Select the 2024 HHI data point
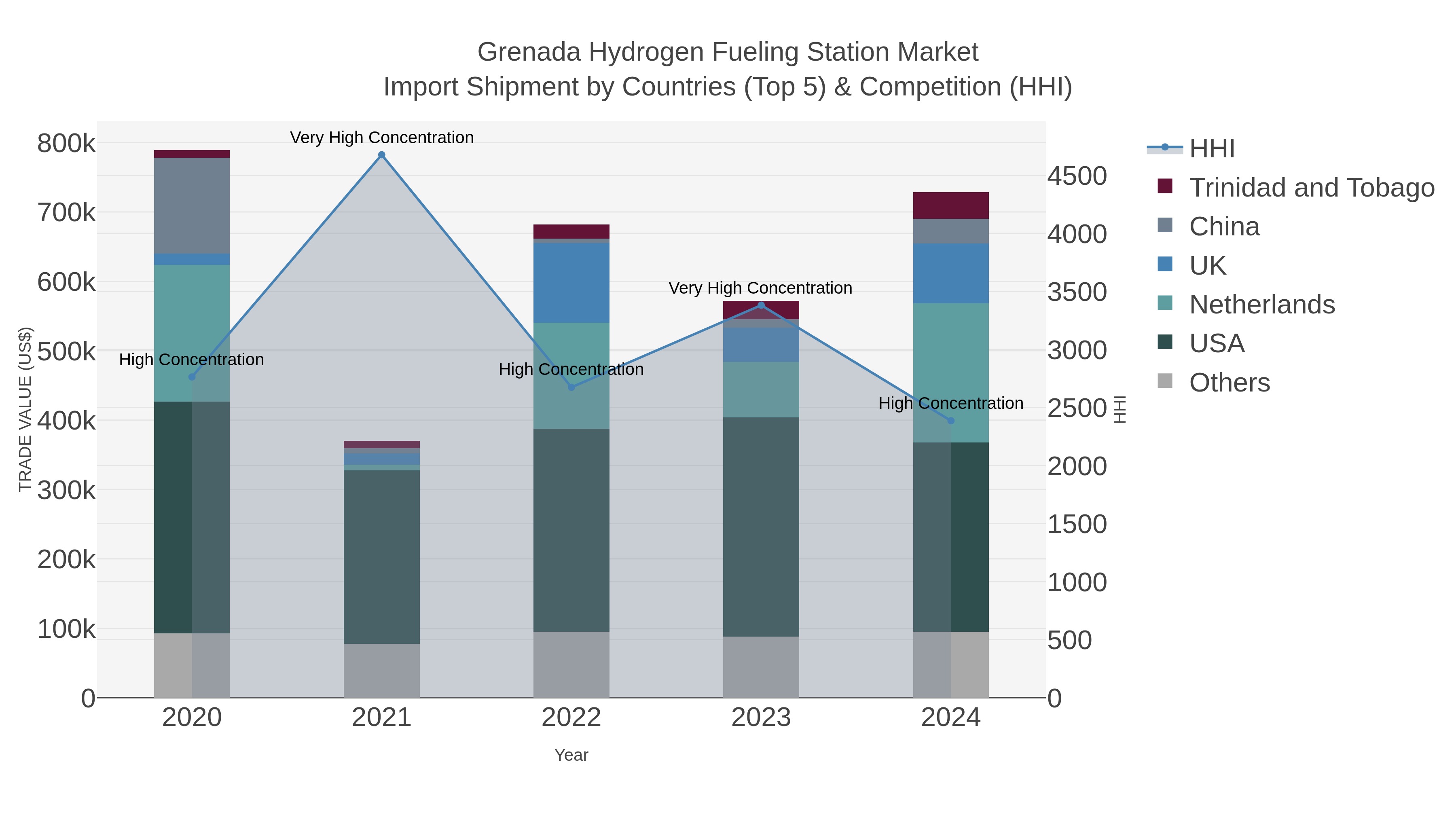The image size is (1456, 819). pyautogui.click(x=951, y=421)
